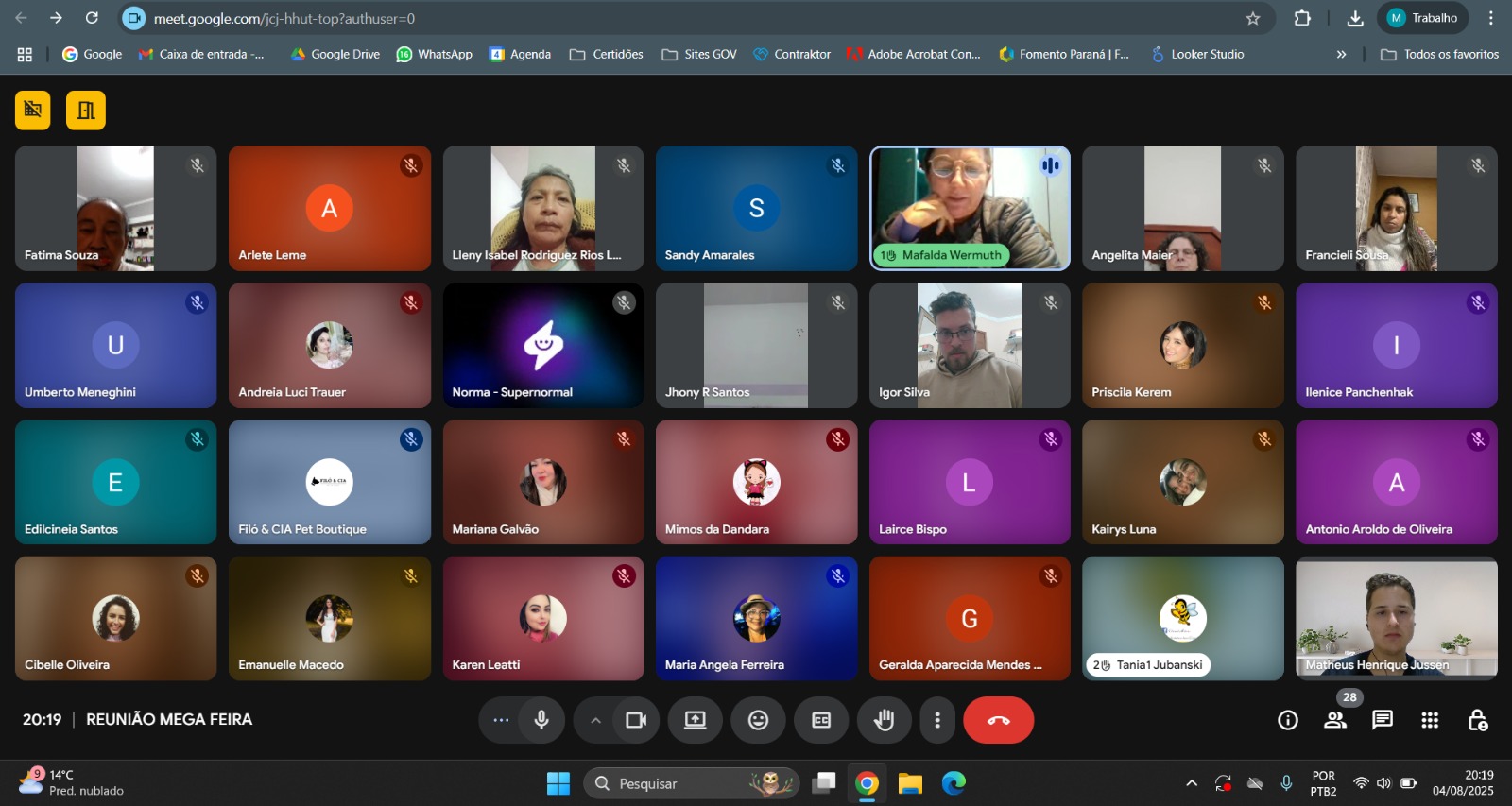The image size is (1512, 806).
Task: Start presenting your screen
Action: (695, 720)
